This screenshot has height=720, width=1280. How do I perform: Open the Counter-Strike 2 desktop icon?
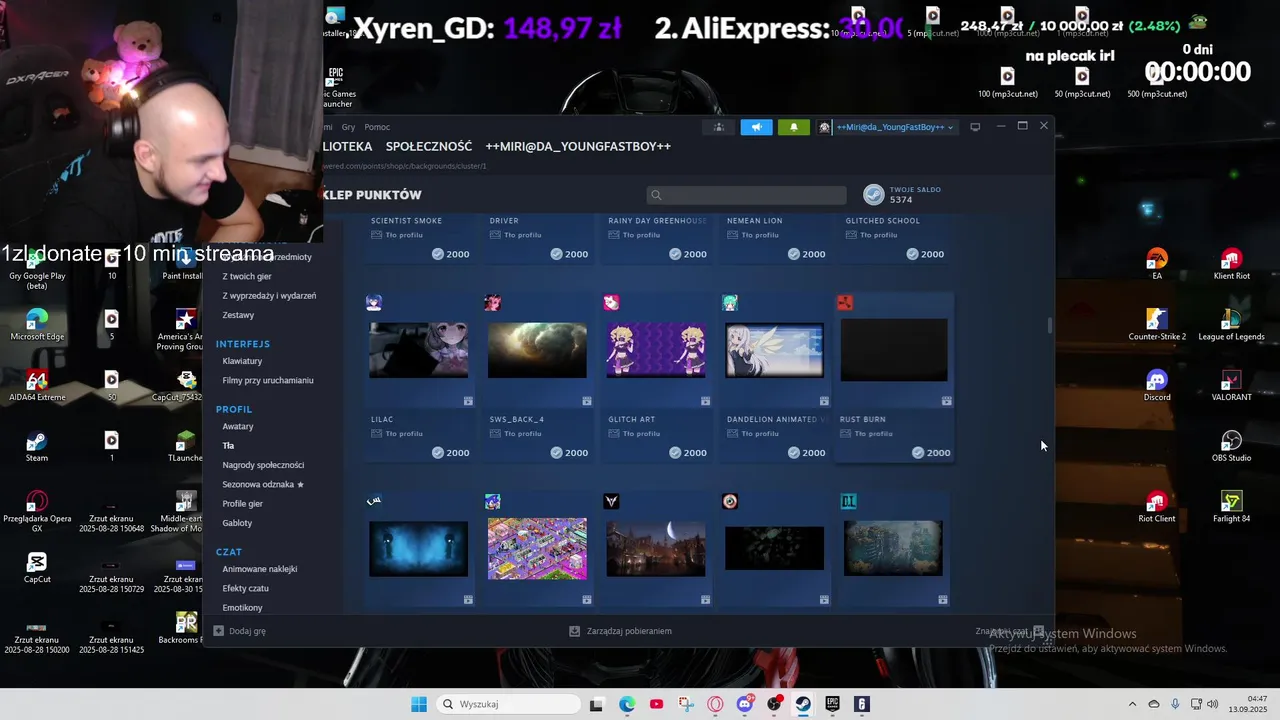point(1157,325)
